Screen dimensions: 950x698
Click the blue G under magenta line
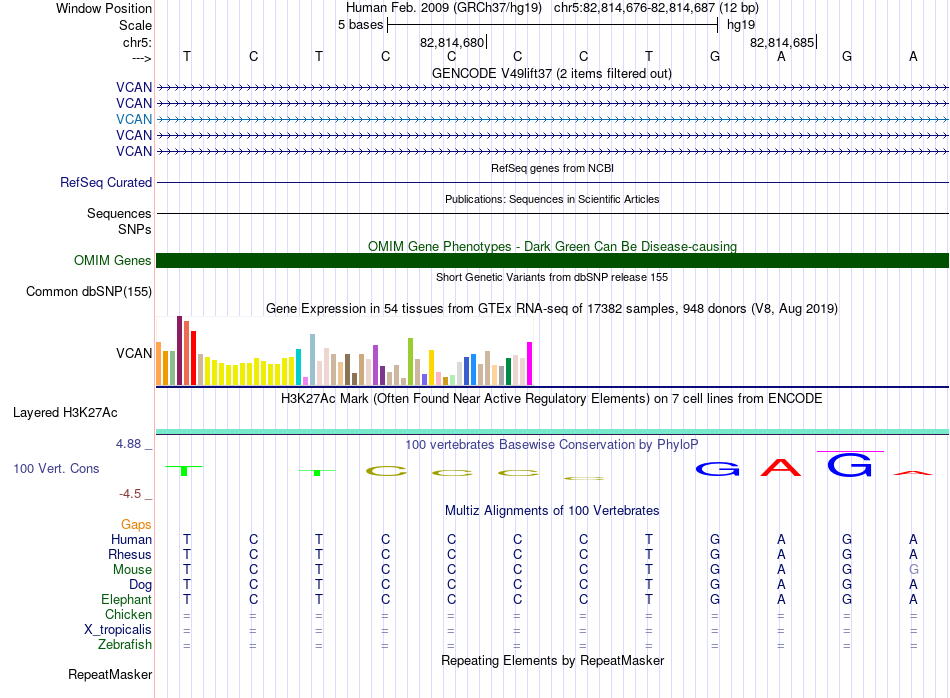850,465
